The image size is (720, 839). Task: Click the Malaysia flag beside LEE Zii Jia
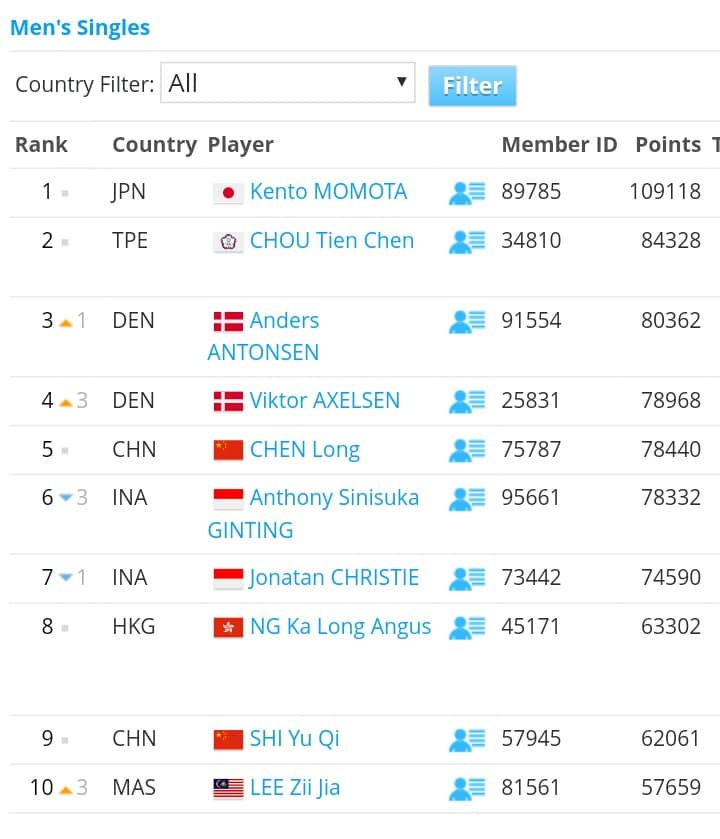(228, 788)
